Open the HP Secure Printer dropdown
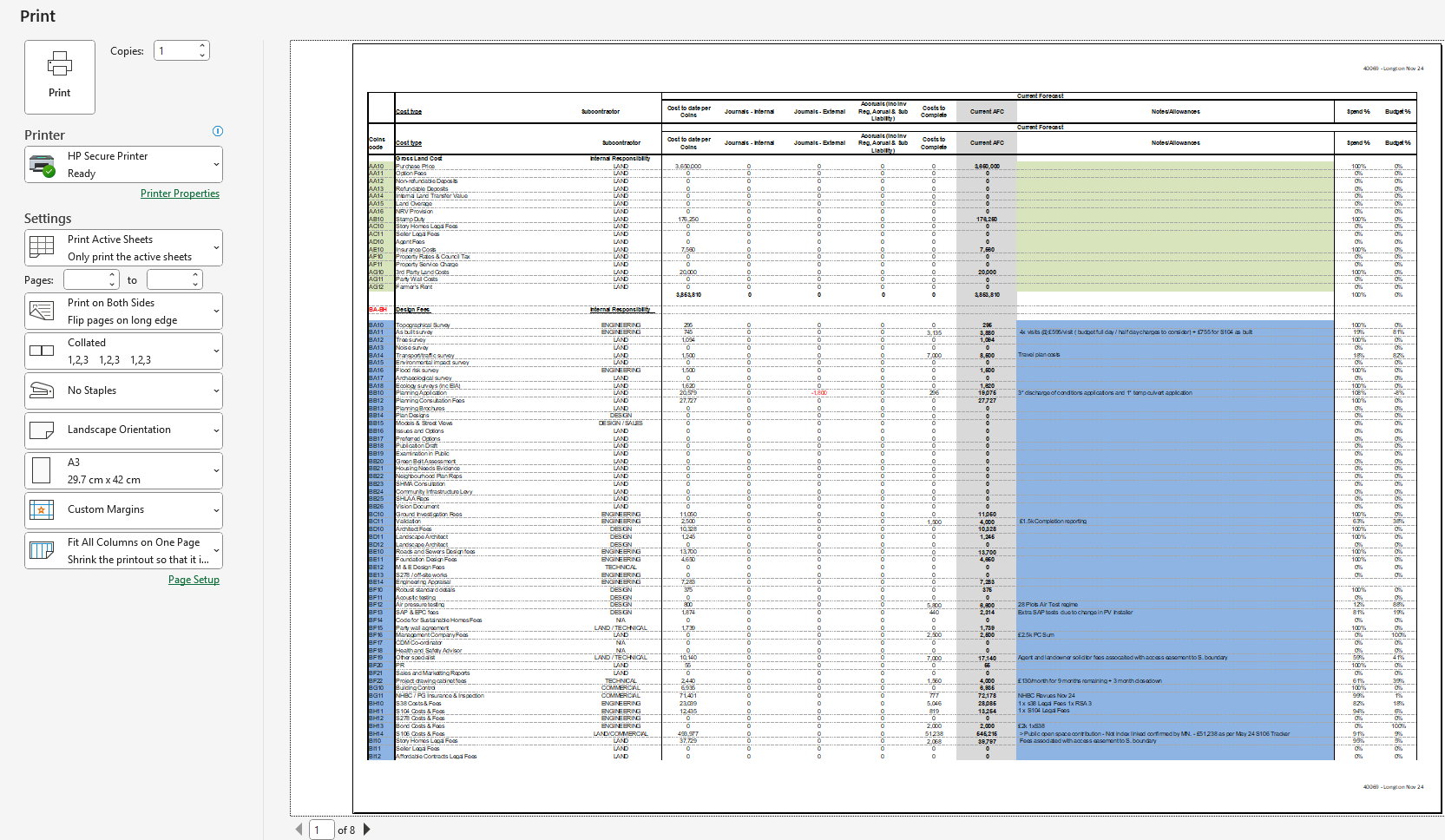The image size is (1445, 840). [124, 165]
